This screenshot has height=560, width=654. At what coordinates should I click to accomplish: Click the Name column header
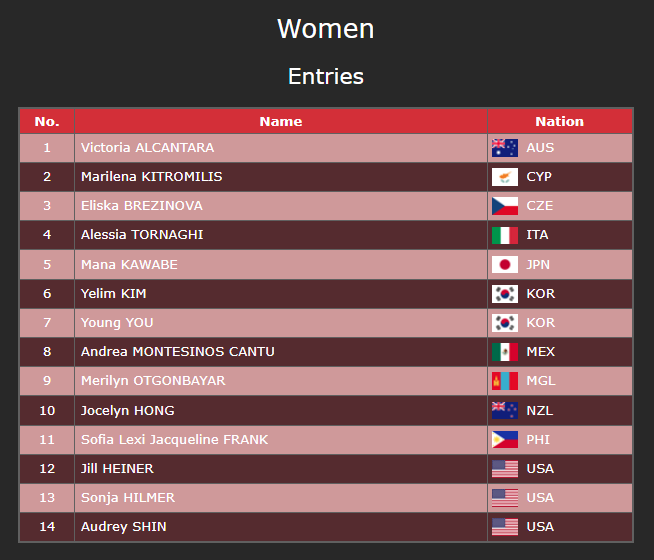coord(280,121)
